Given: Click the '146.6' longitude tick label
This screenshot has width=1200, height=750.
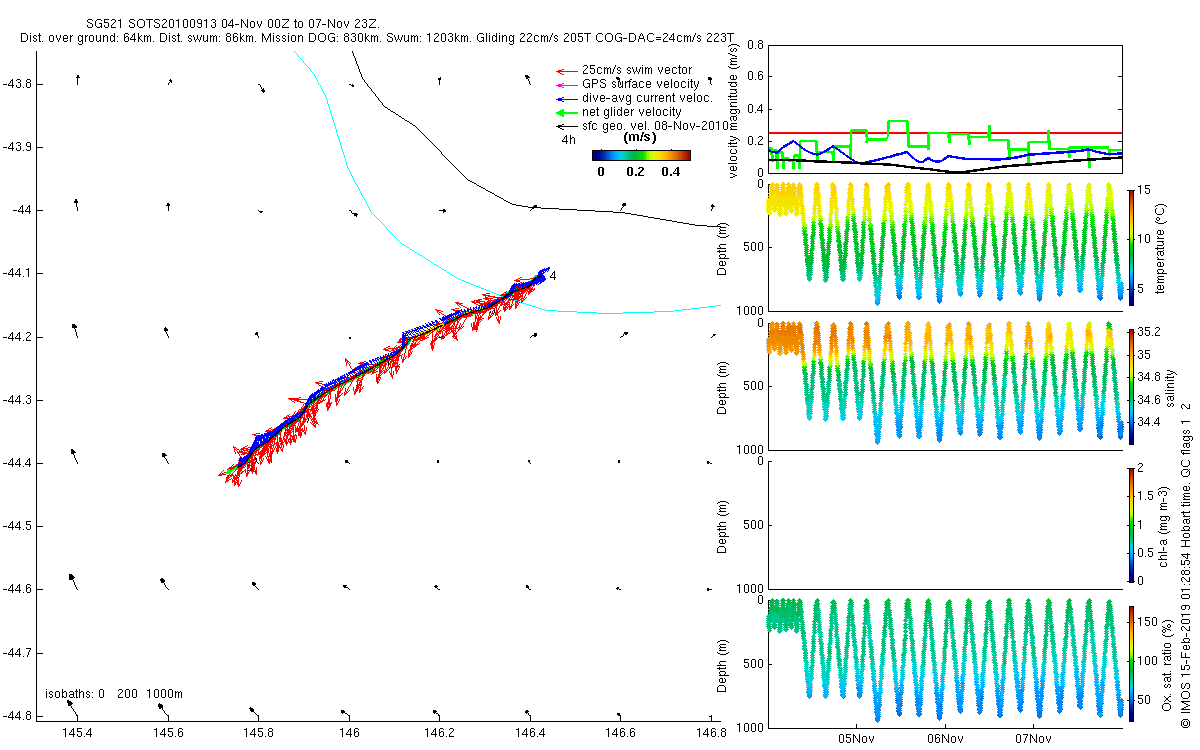Looking at the screenshot, I should [x=620, y=734].
